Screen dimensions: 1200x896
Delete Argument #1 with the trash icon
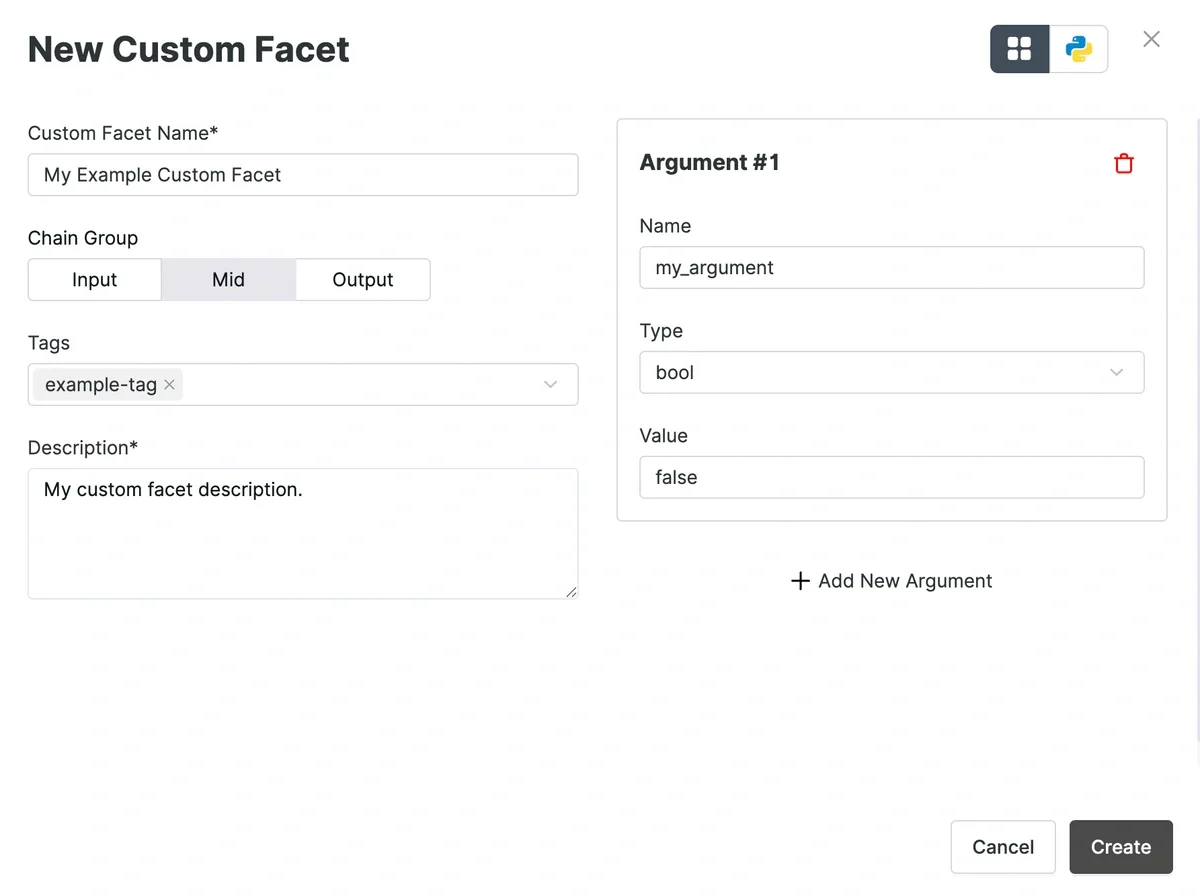coord(1124,163)
